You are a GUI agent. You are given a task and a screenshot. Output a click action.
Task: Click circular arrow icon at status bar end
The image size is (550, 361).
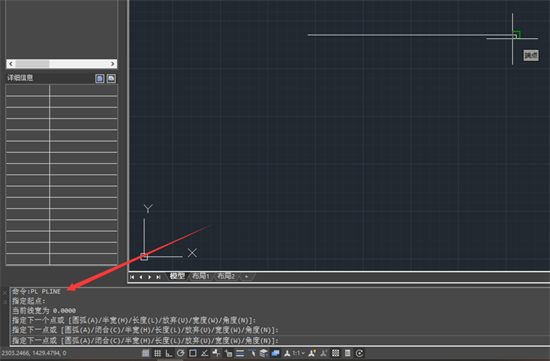pos(359,353)
